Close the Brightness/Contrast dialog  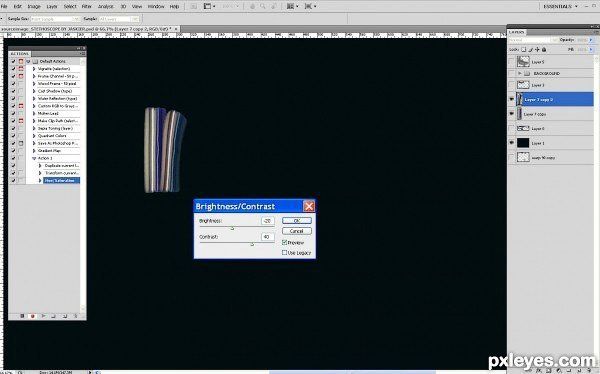[x=309, y=206]
